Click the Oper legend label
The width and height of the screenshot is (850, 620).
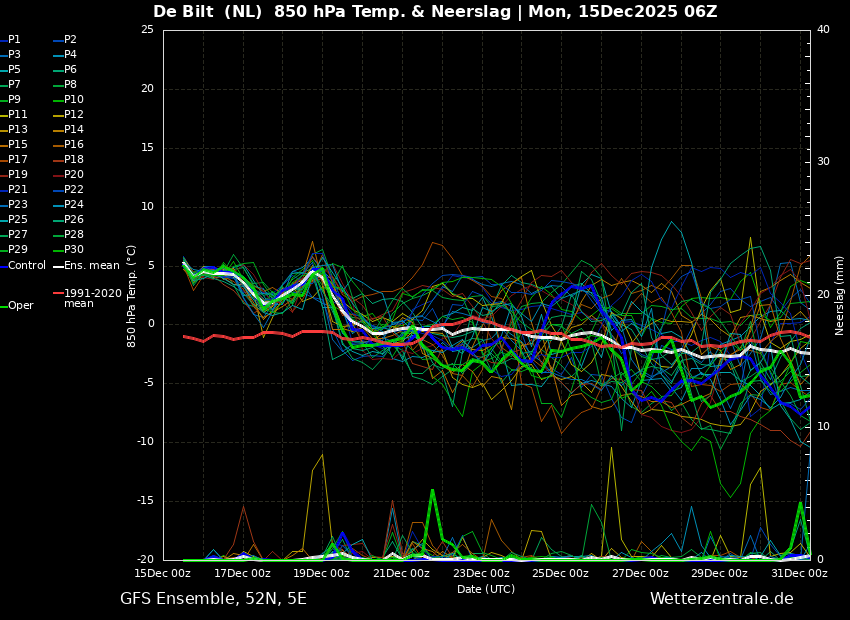[x=22, y=306]
